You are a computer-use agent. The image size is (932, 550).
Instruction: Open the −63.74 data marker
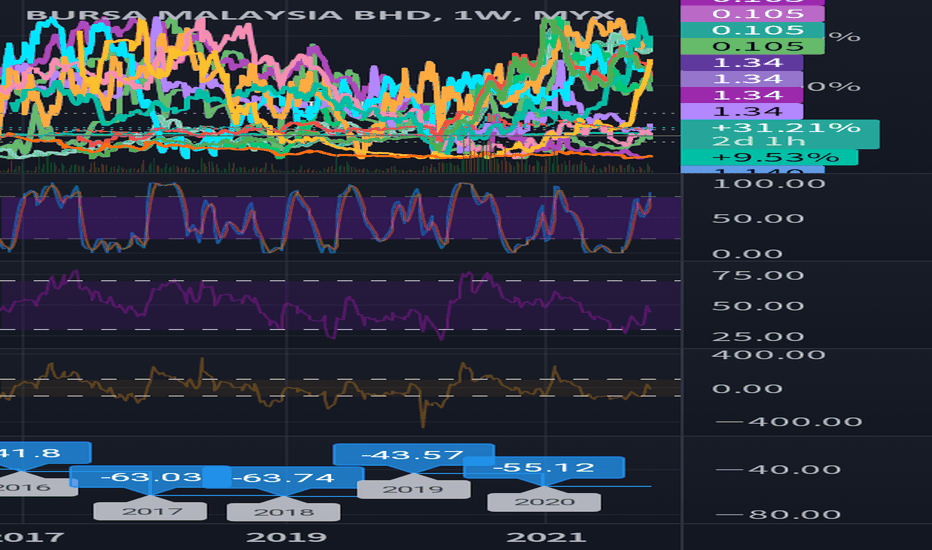283,478
